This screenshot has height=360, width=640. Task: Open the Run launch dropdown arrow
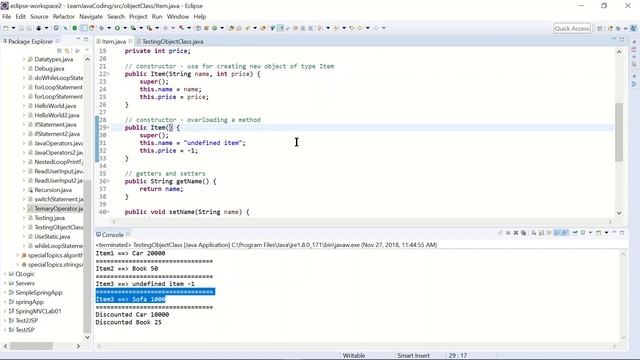125,28
